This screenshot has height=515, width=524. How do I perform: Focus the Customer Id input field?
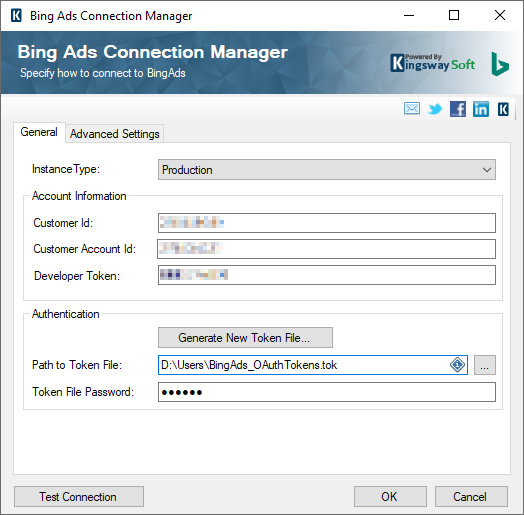[x=326, y=223]
